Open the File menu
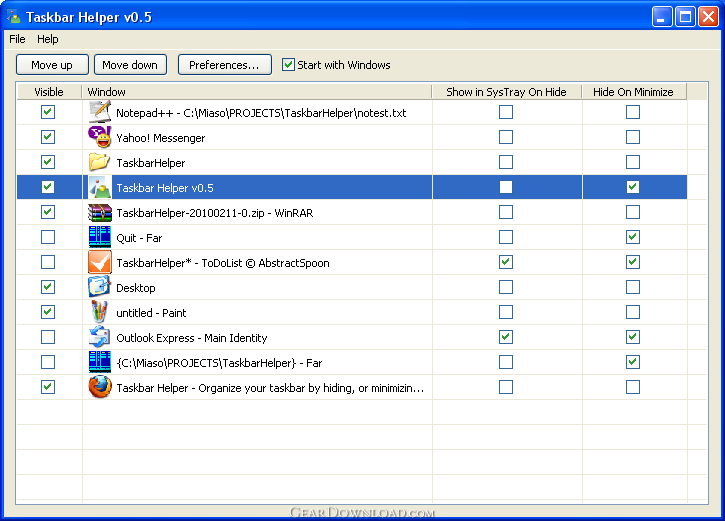The width and height of the screenshot is (725, 521). coord(17,39)
